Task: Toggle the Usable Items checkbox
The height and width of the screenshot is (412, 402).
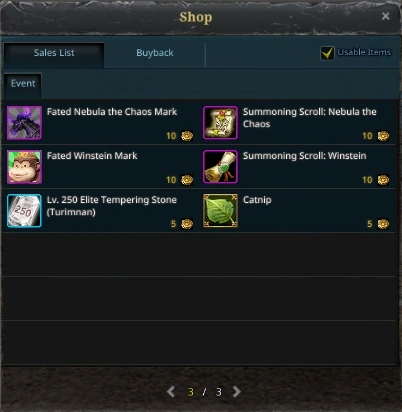Action: tap(327, 53)
